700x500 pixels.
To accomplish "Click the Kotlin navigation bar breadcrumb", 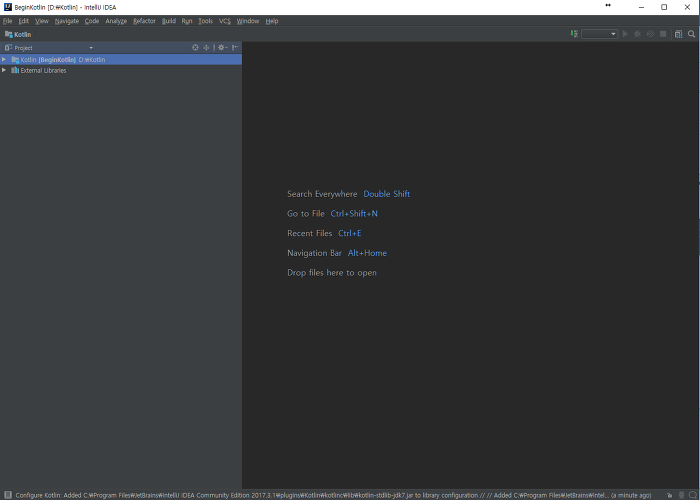I will [x=18, y=34].
